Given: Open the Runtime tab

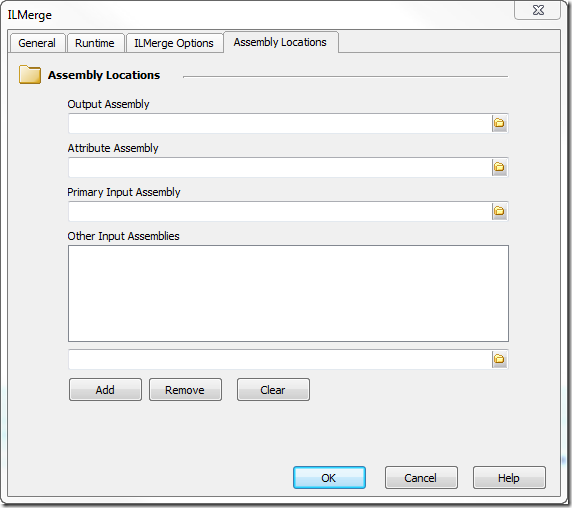Looking at the screenshot, I should tap(95, 43).
